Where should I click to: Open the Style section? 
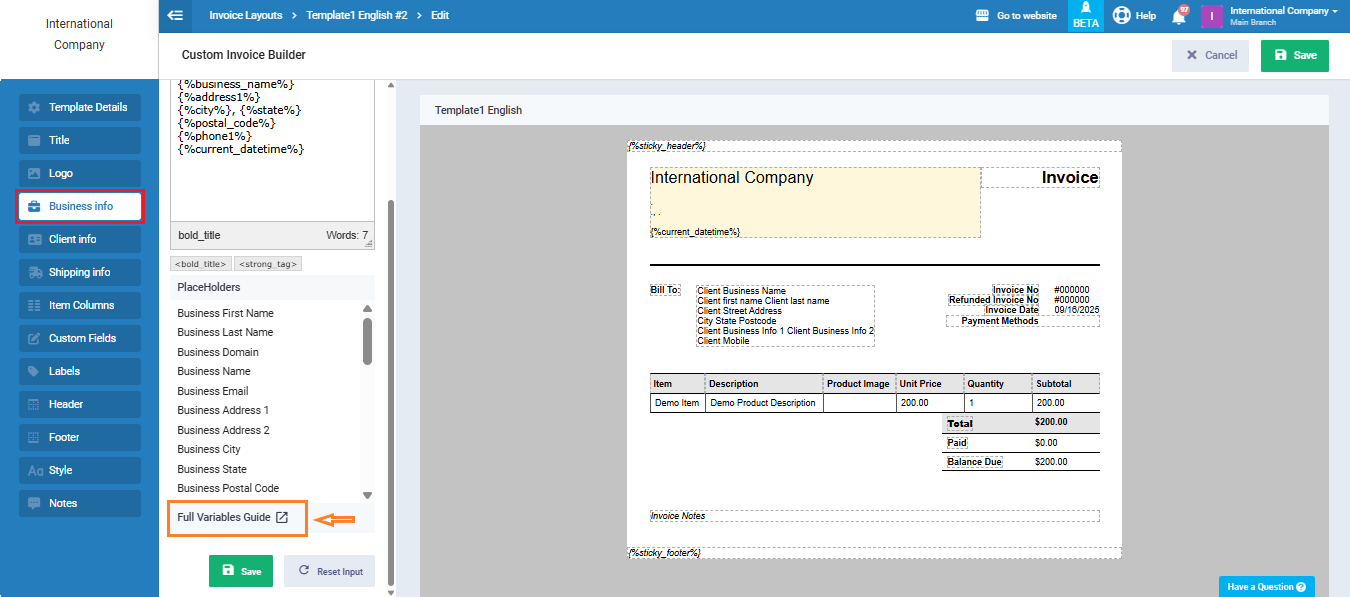click(x=80, y=470)
